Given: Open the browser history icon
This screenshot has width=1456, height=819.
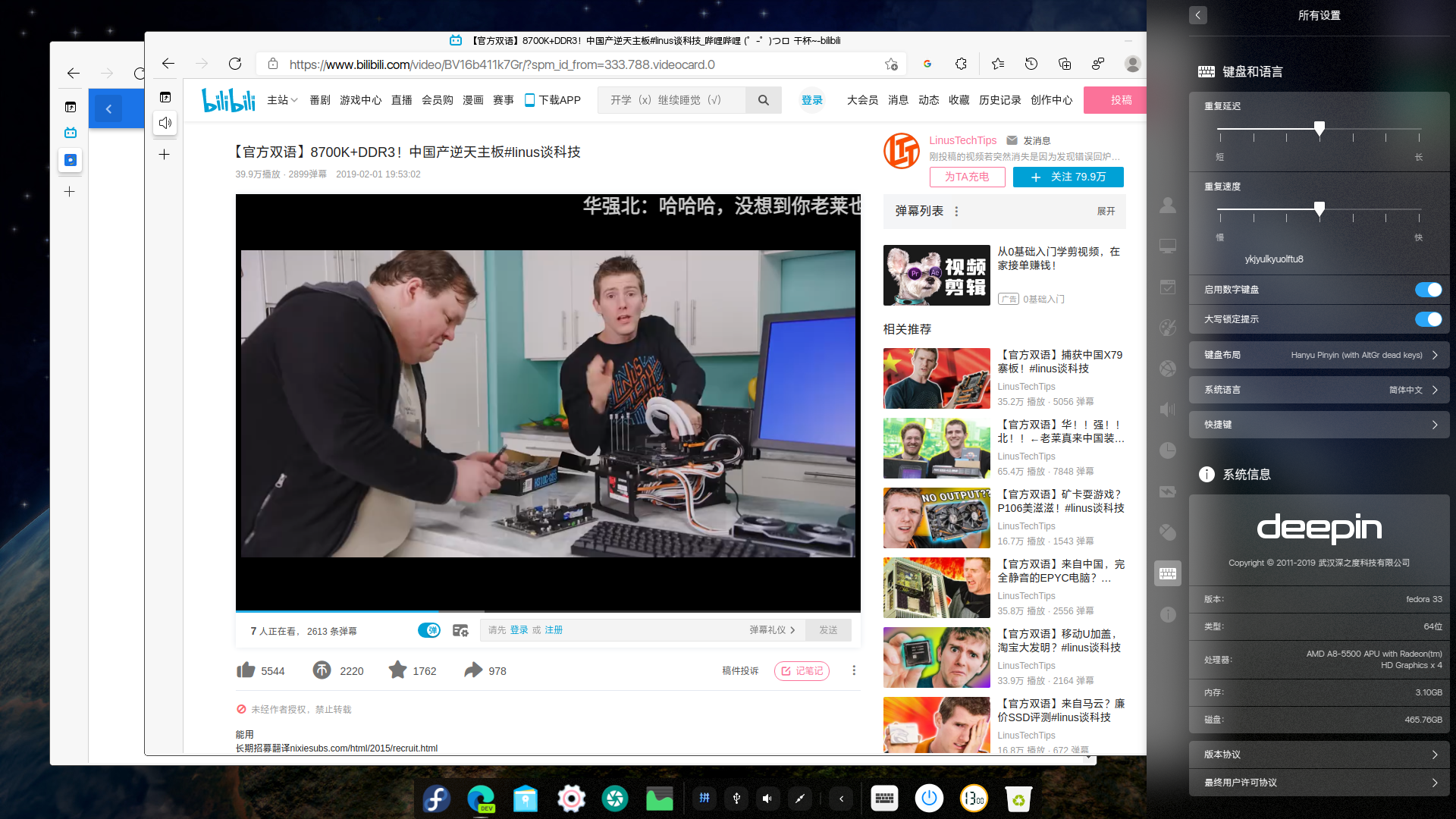Looking at the screenshot, I should [1031, 64].
